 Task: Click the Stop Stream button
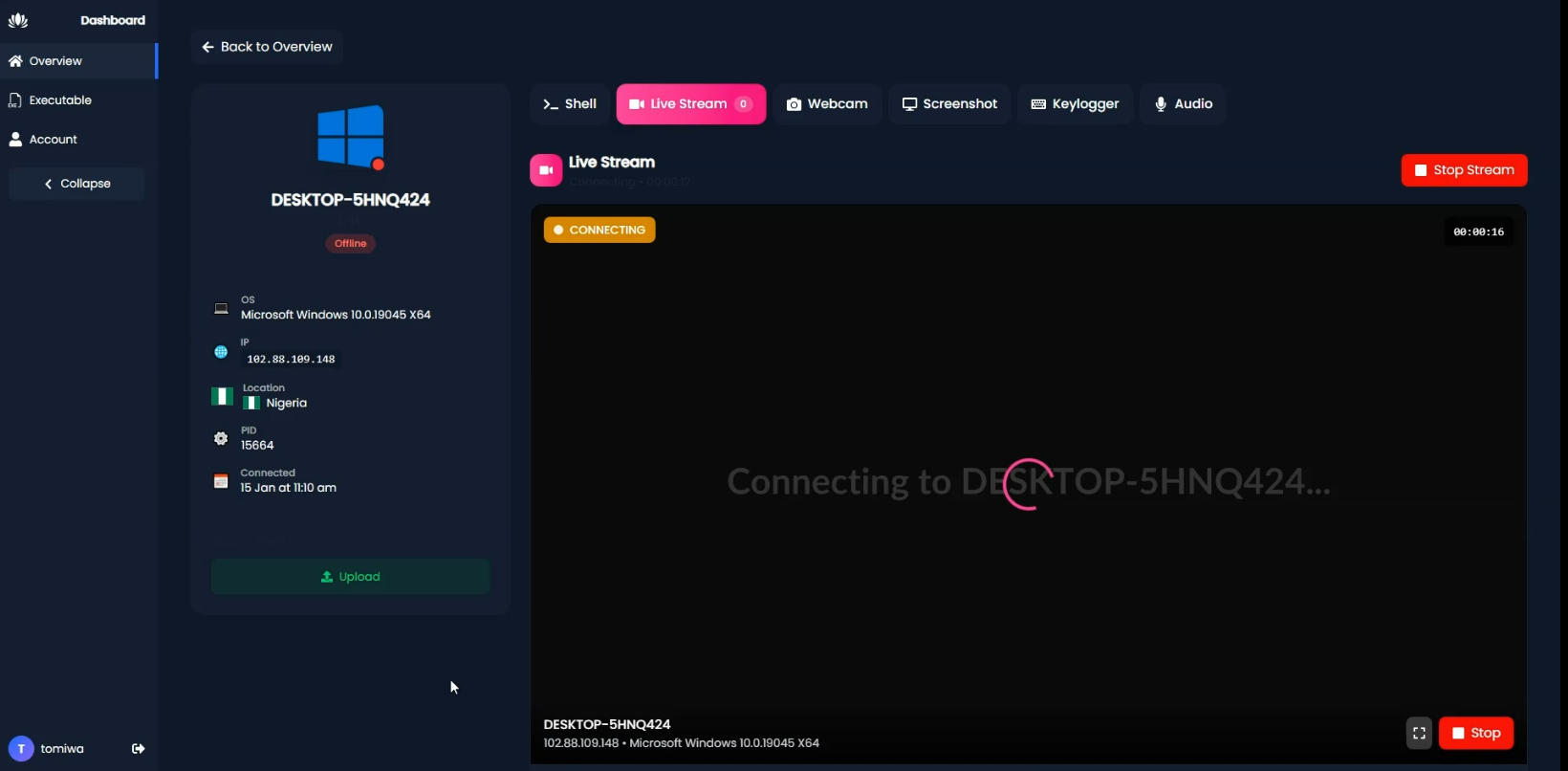click(x=1464, y=170)
